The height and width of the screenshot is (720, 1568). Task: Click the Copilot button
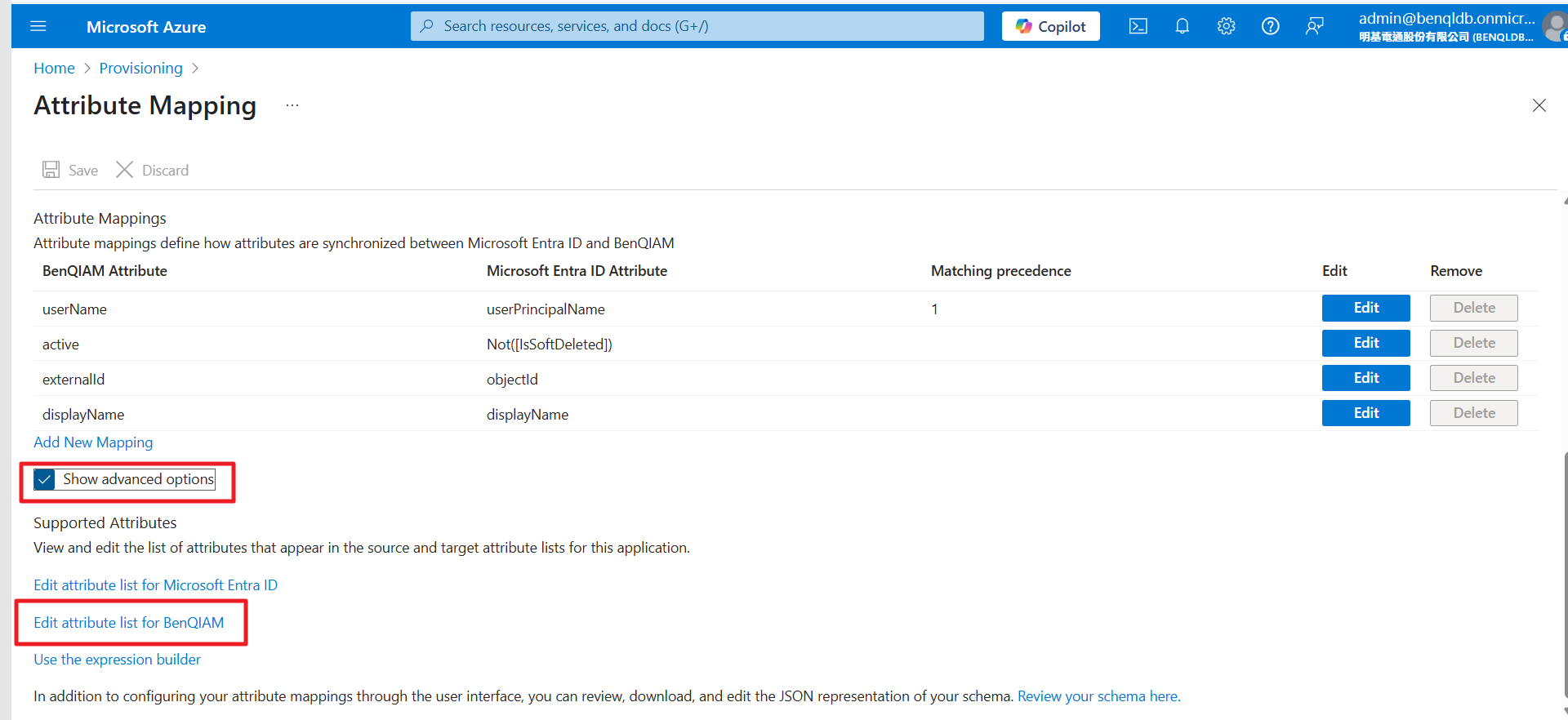1050,26
